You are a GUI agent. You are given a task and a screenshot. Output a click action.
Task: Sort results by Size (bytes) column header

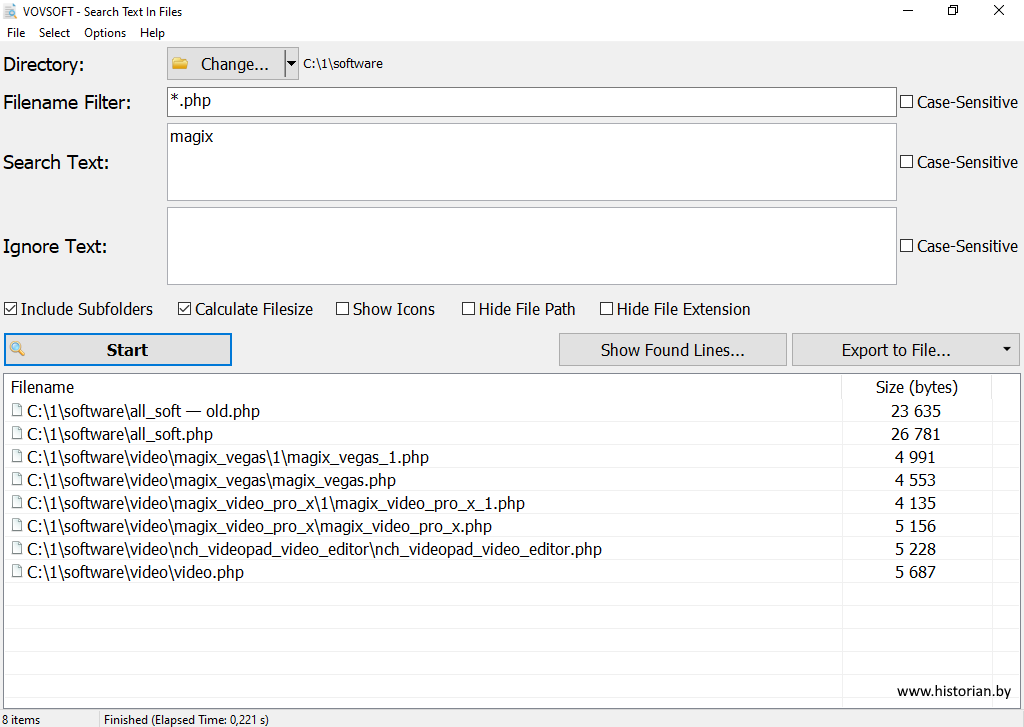click(x=916, y=387)
